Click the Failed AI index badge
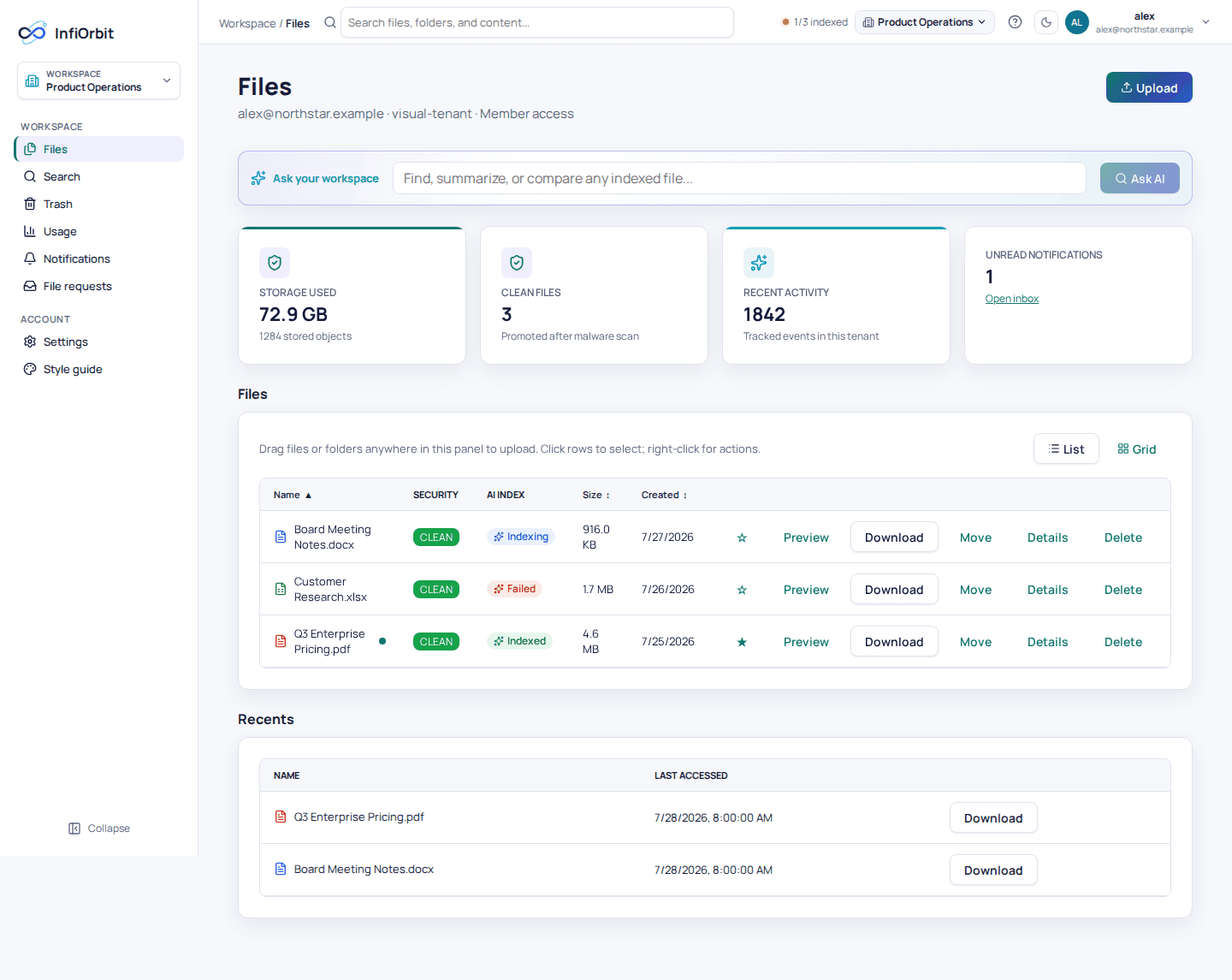The height and width of the screenshot is (980, 1232). click(x=514, y=589)
